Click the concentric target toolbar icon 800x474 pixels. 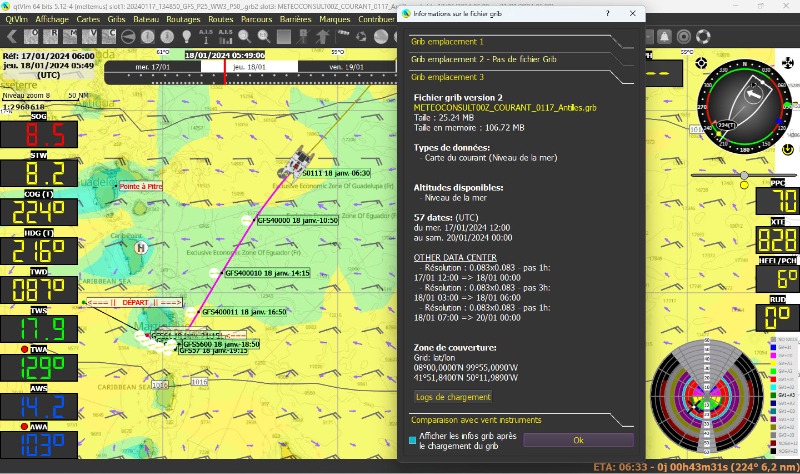tap(684, 36)
